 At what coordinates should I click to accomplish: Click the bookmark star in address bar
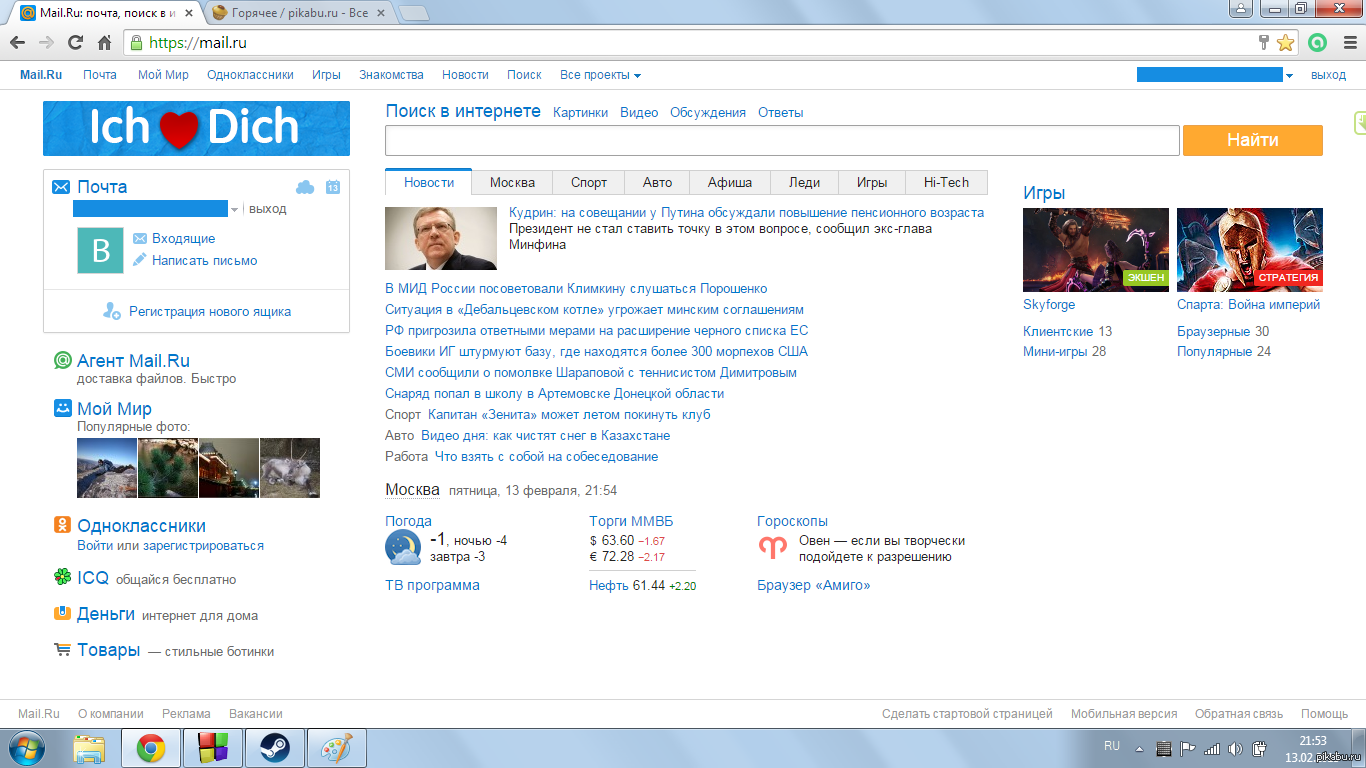point(1285,43)
